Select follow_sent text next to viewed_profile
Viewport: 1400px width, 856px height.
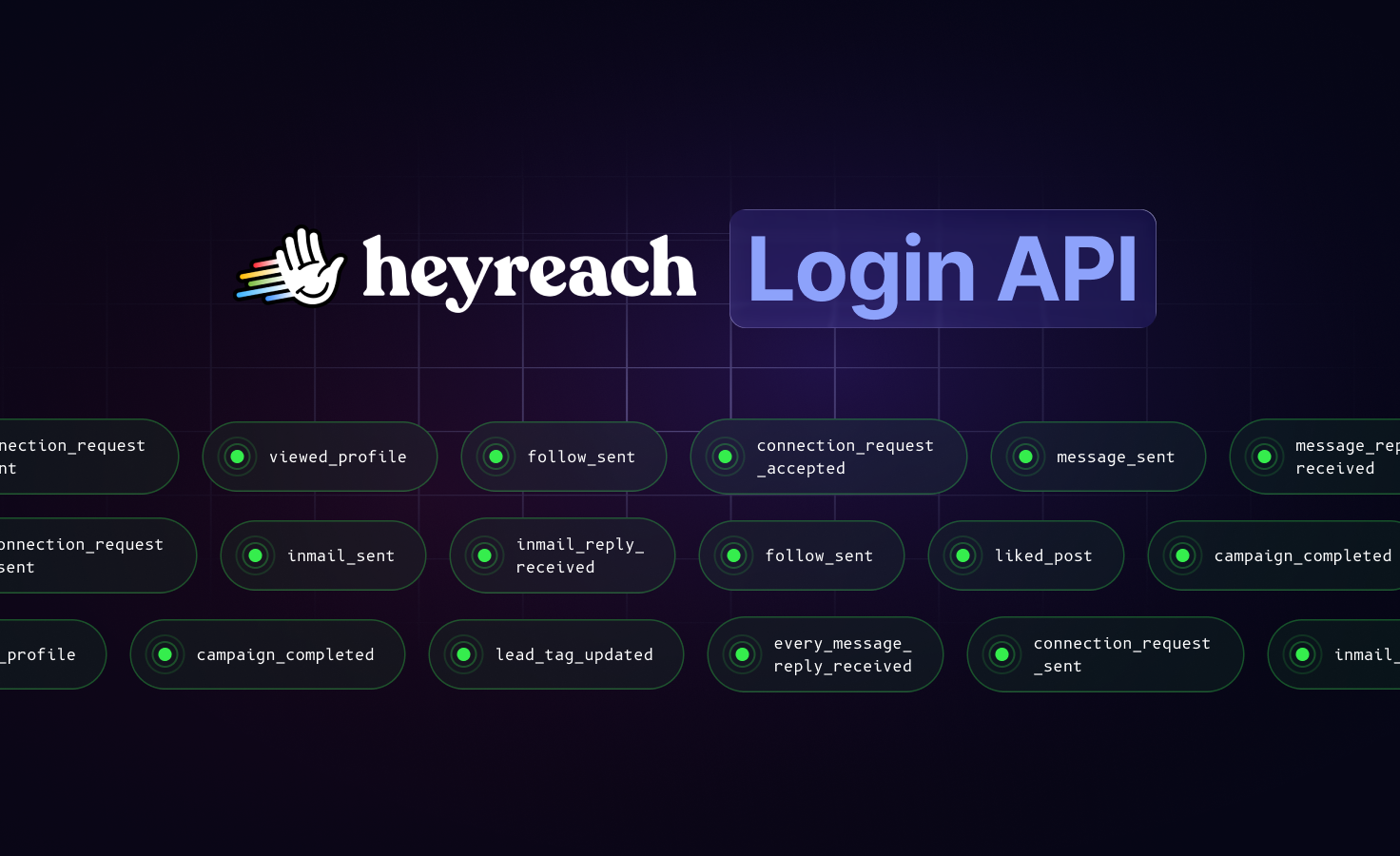click(581, 457)
